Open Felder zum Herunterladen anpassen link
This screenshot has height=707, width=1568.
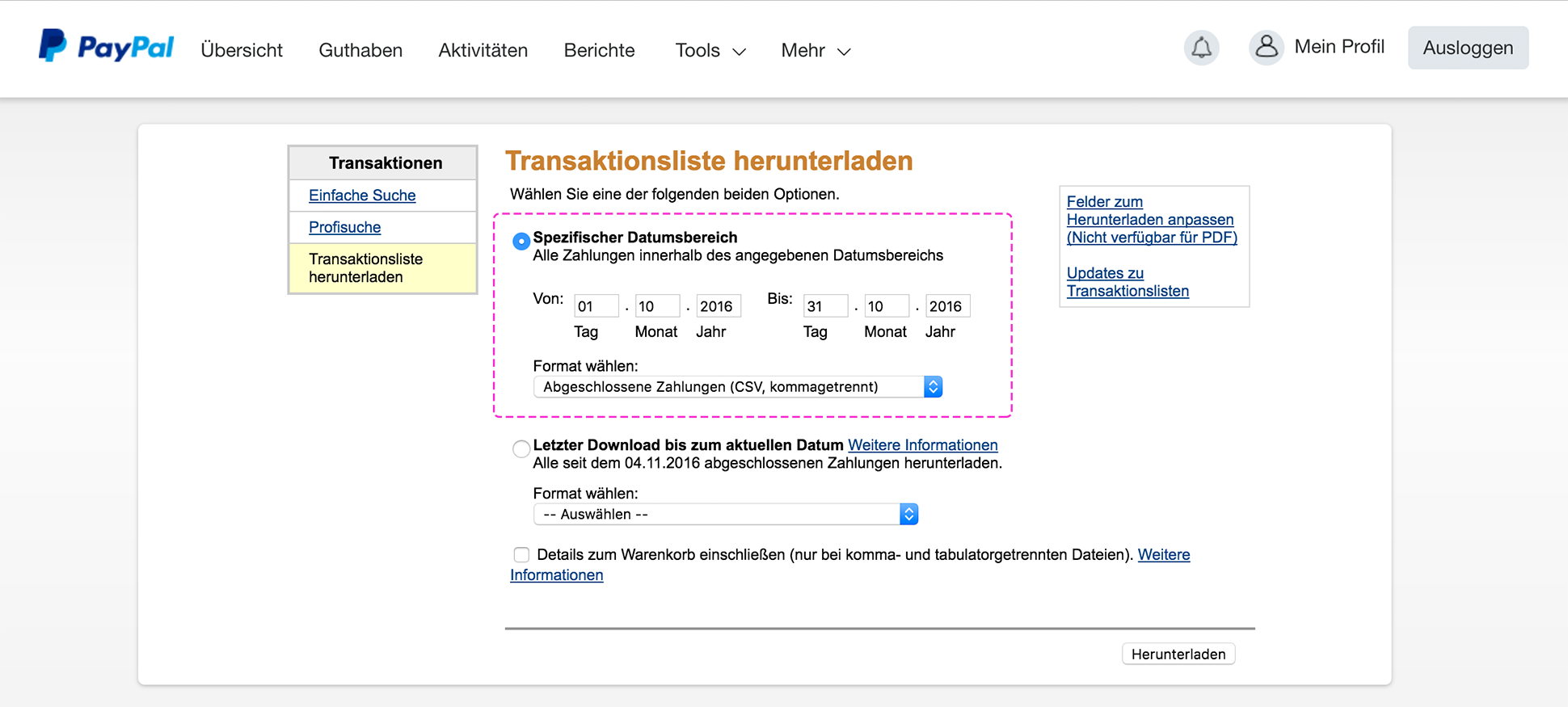coord(1152,219)
